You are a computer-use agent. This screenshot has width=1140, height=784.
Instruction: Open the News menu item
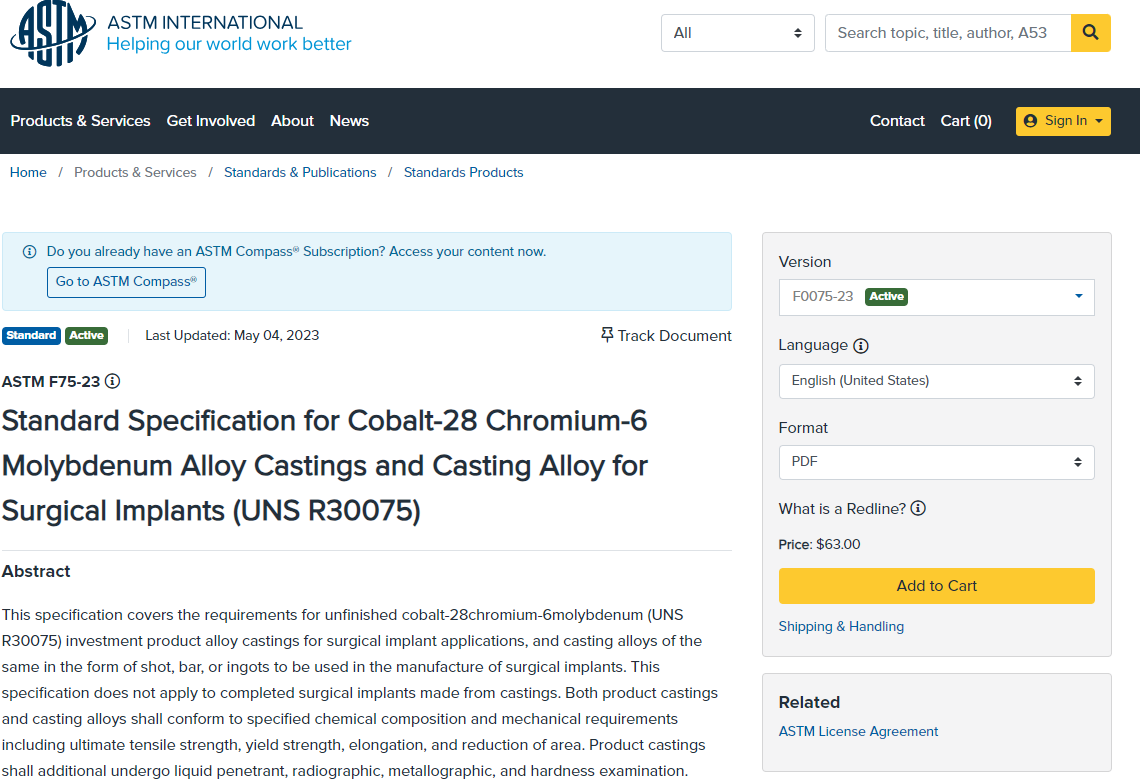click(x=349, y=121)
